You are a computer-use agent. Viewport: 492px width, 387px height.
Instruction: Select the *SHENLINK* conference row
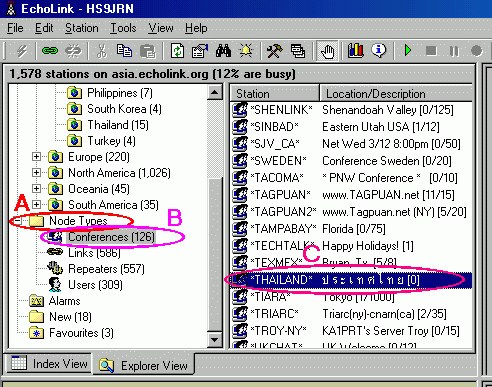[351, 110]
